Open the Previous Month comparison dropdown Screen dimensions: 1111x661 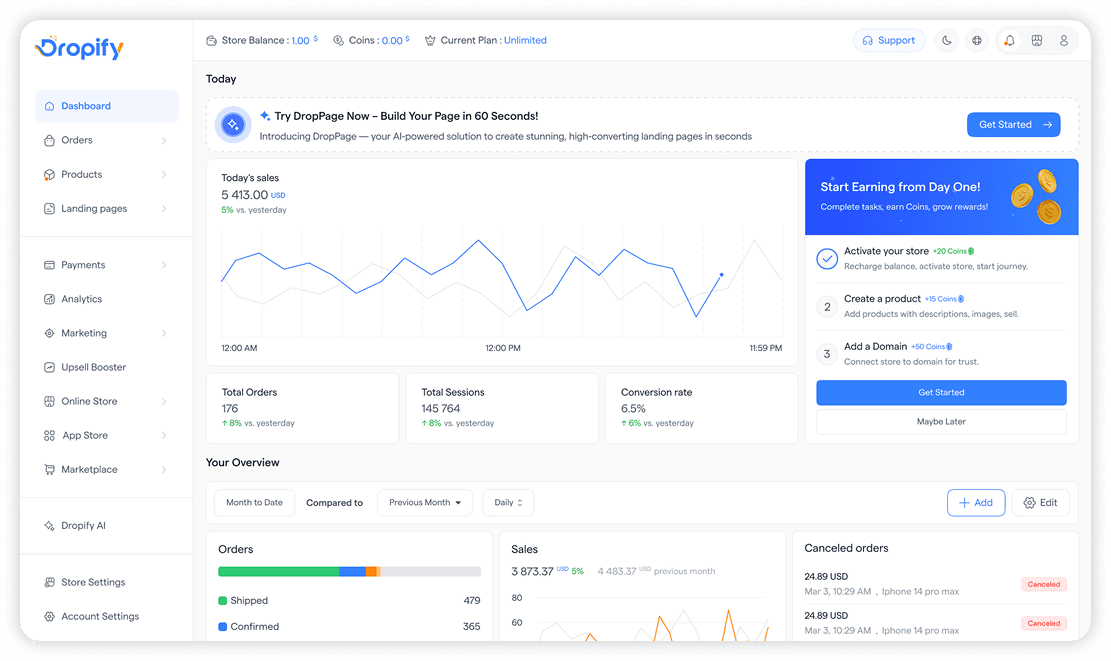tap(424, 502)
